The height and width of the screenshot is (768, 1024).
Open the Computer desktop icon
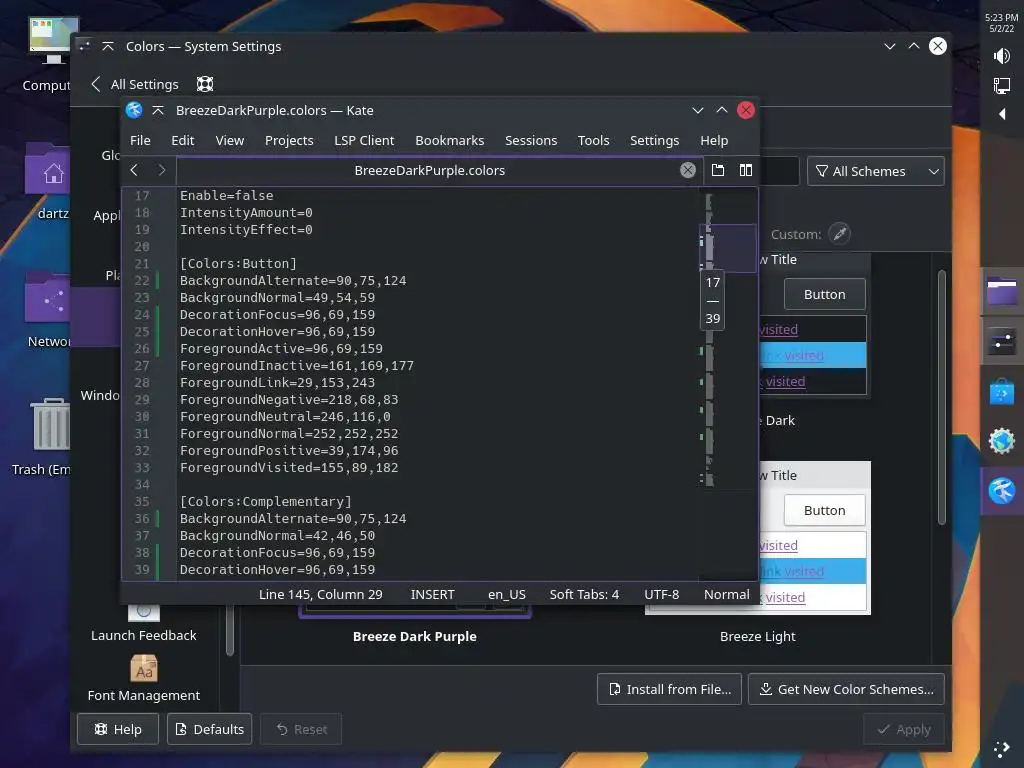(52, 56)
